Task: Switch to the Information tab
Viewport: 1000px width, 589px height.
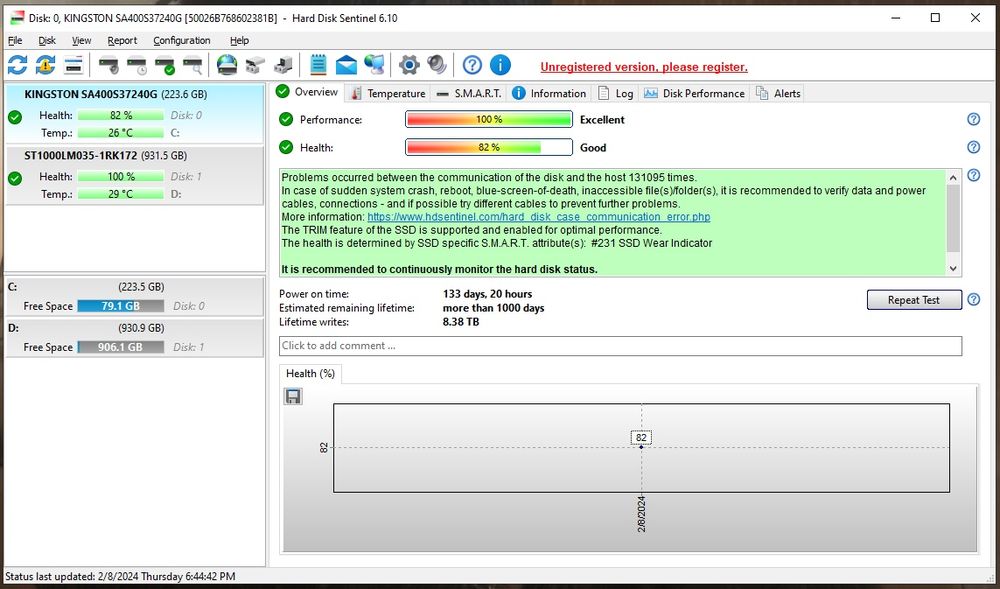Action: pos(549,93)
